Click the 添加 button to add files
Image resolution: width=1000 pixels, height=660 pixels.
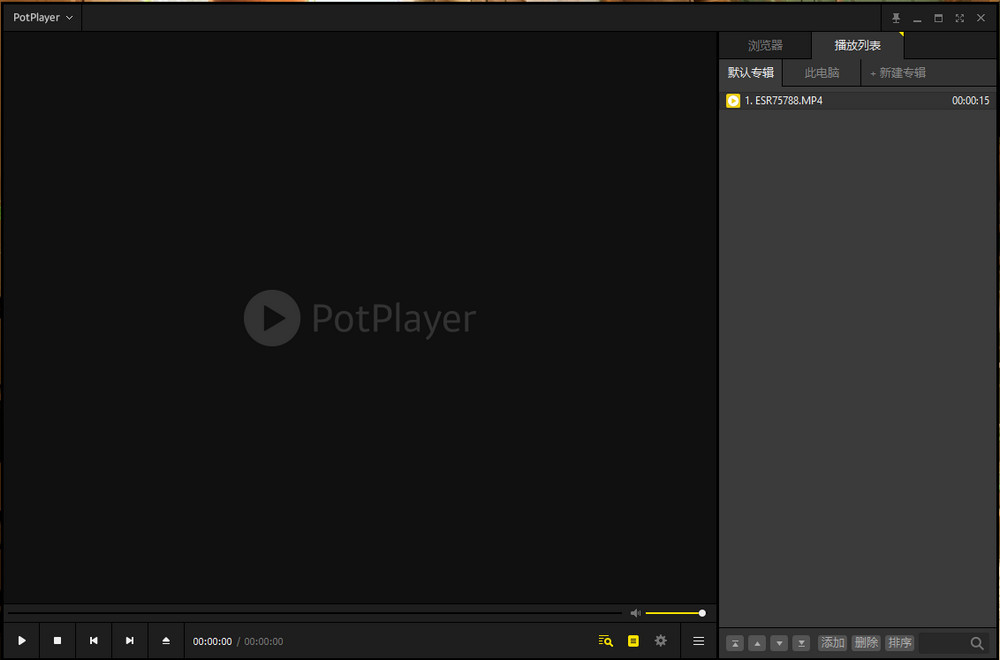coord(832,643)
